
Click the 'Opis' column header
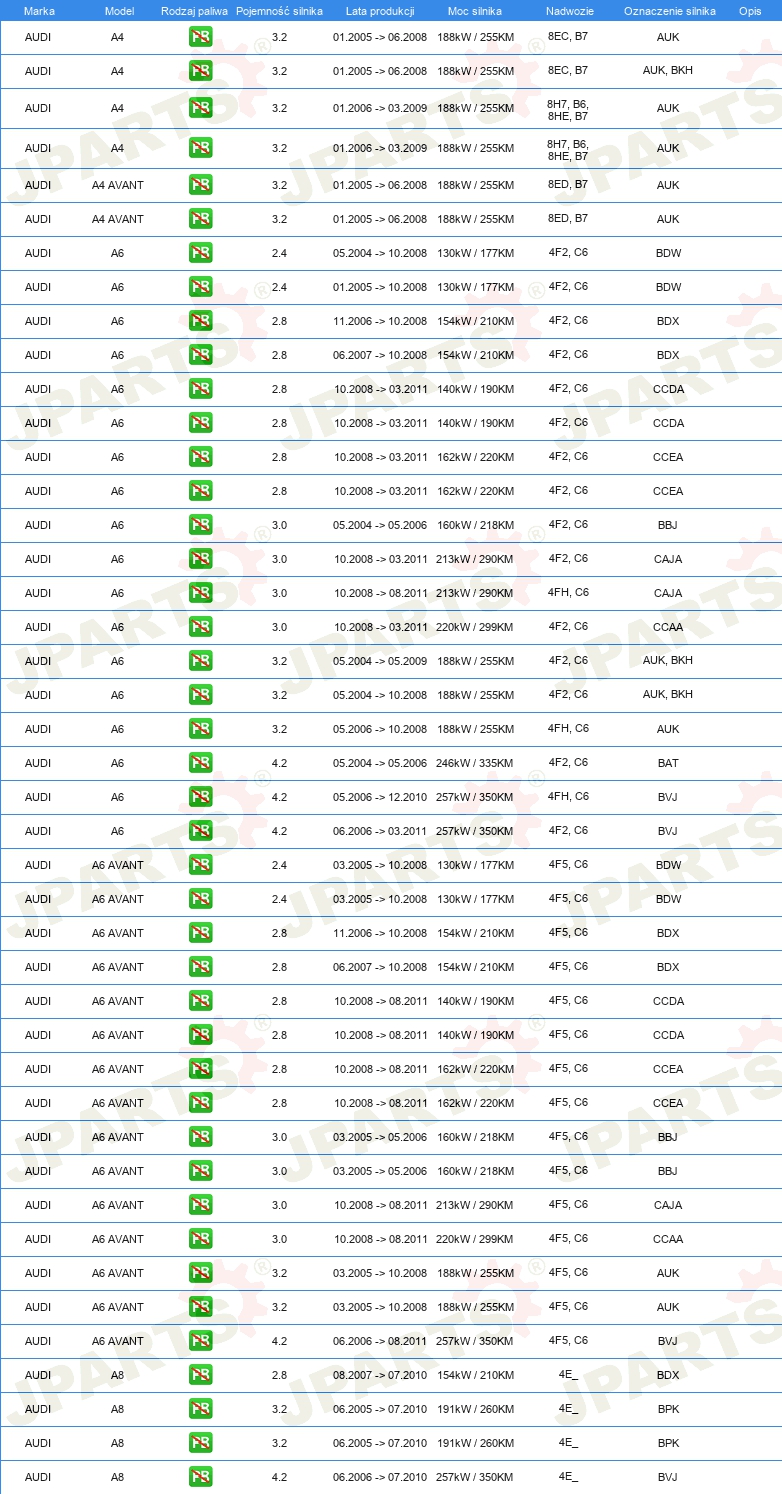pos(749,11)
